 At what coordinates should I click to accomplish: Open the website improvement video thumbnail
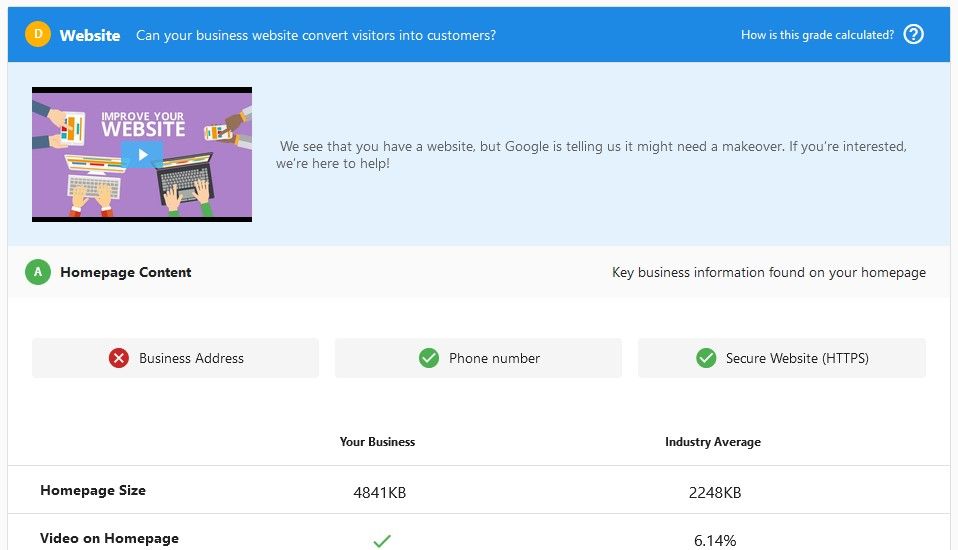point(142,155)
